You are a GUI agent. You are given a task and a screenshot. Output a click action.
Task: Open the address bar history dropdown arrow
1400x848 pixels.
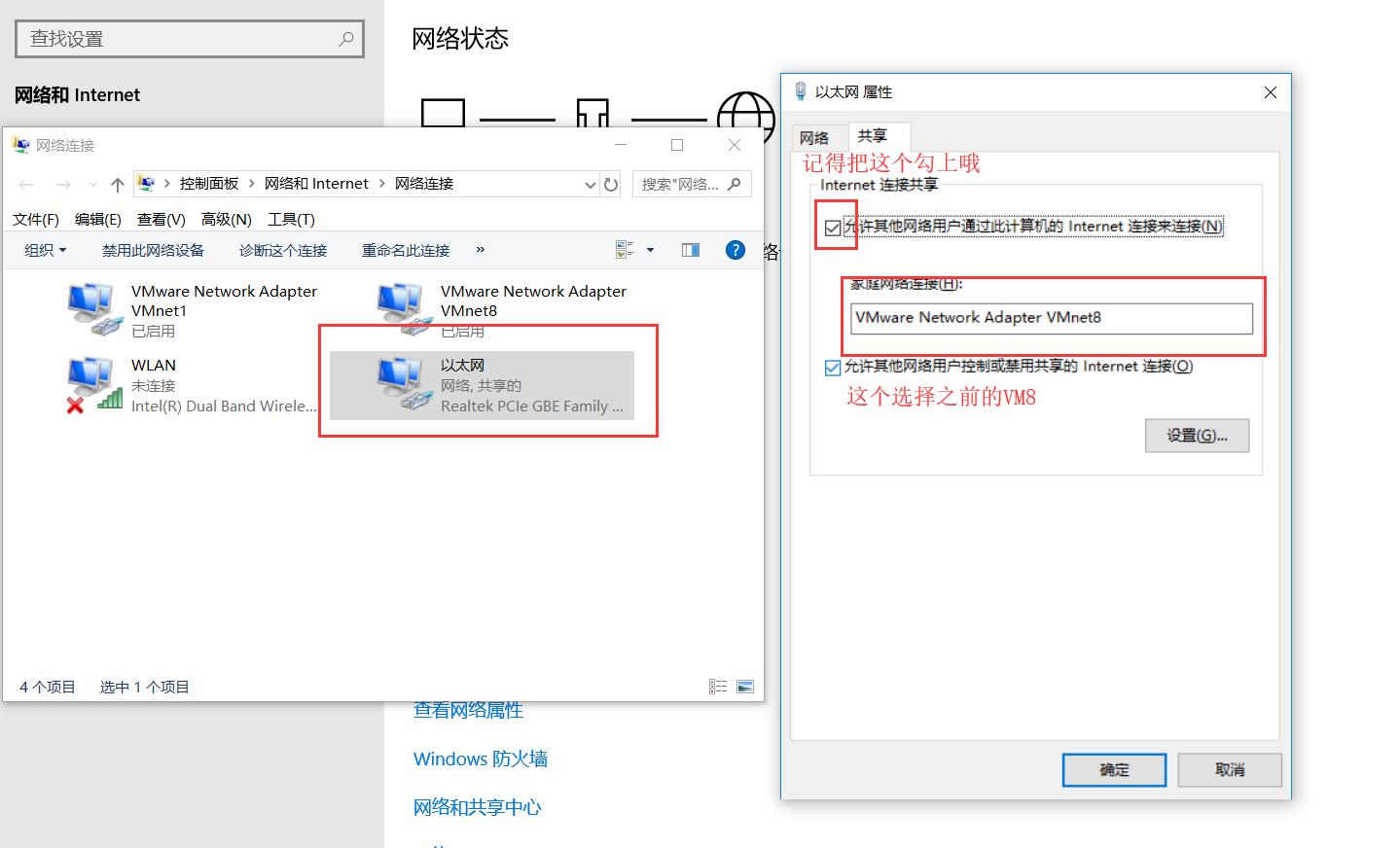point(590,184)
